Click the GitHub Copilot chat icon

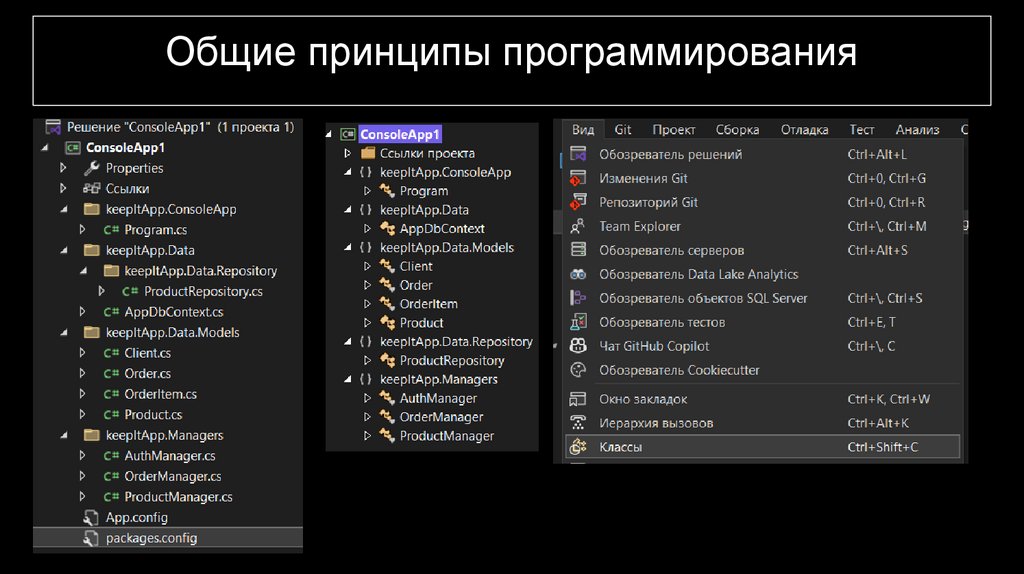pyautogui.click(x=578, y=346)
